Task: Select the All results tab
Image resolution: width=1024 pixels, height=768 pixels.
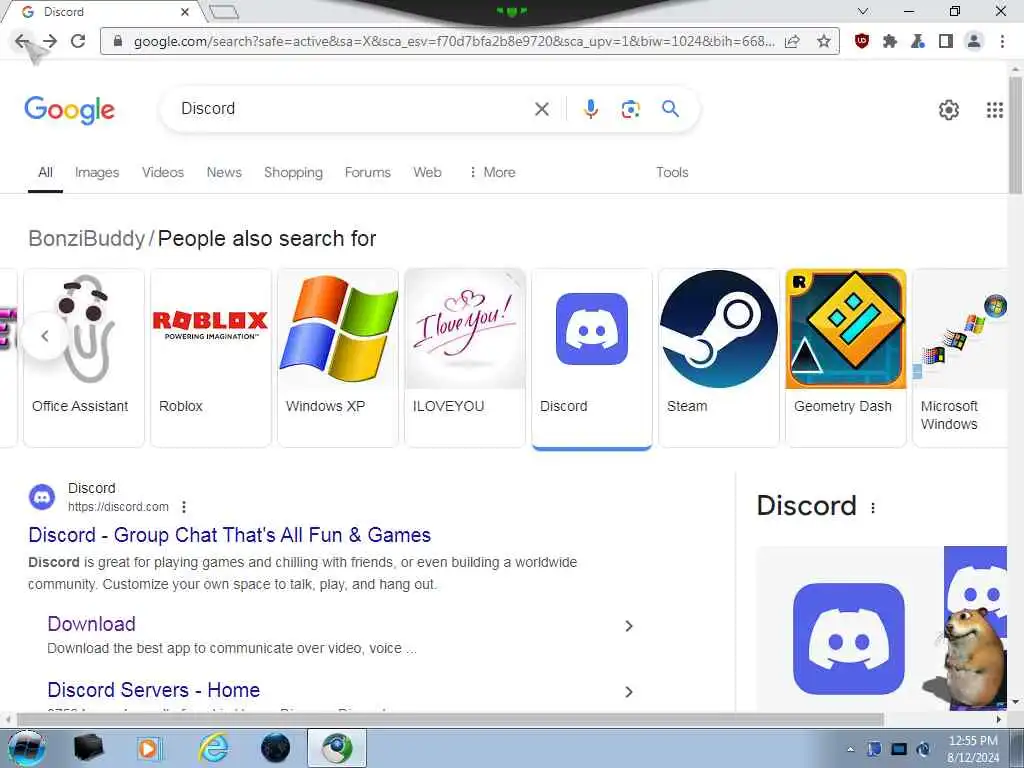Action: (x=45, y=172)
